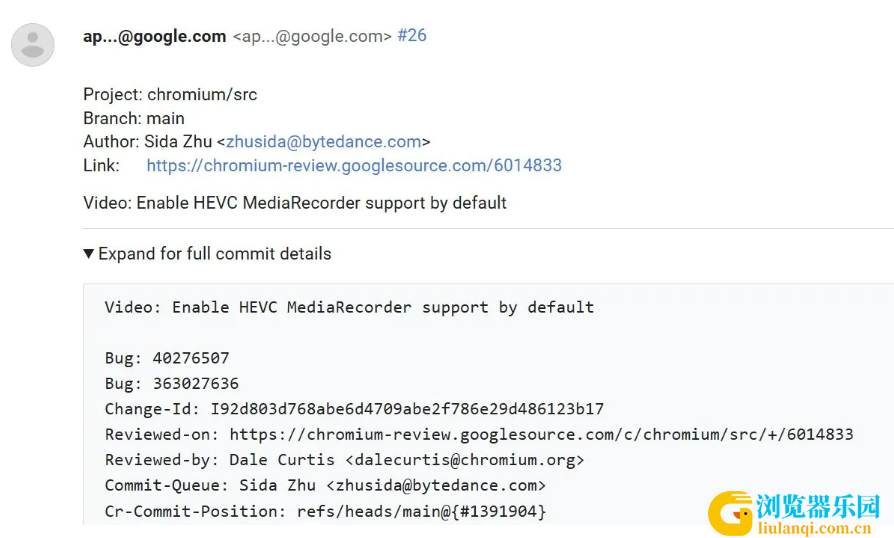Click dalecurtis@chromium.org reviewer email text
The image size is (894, 538).
465,460
